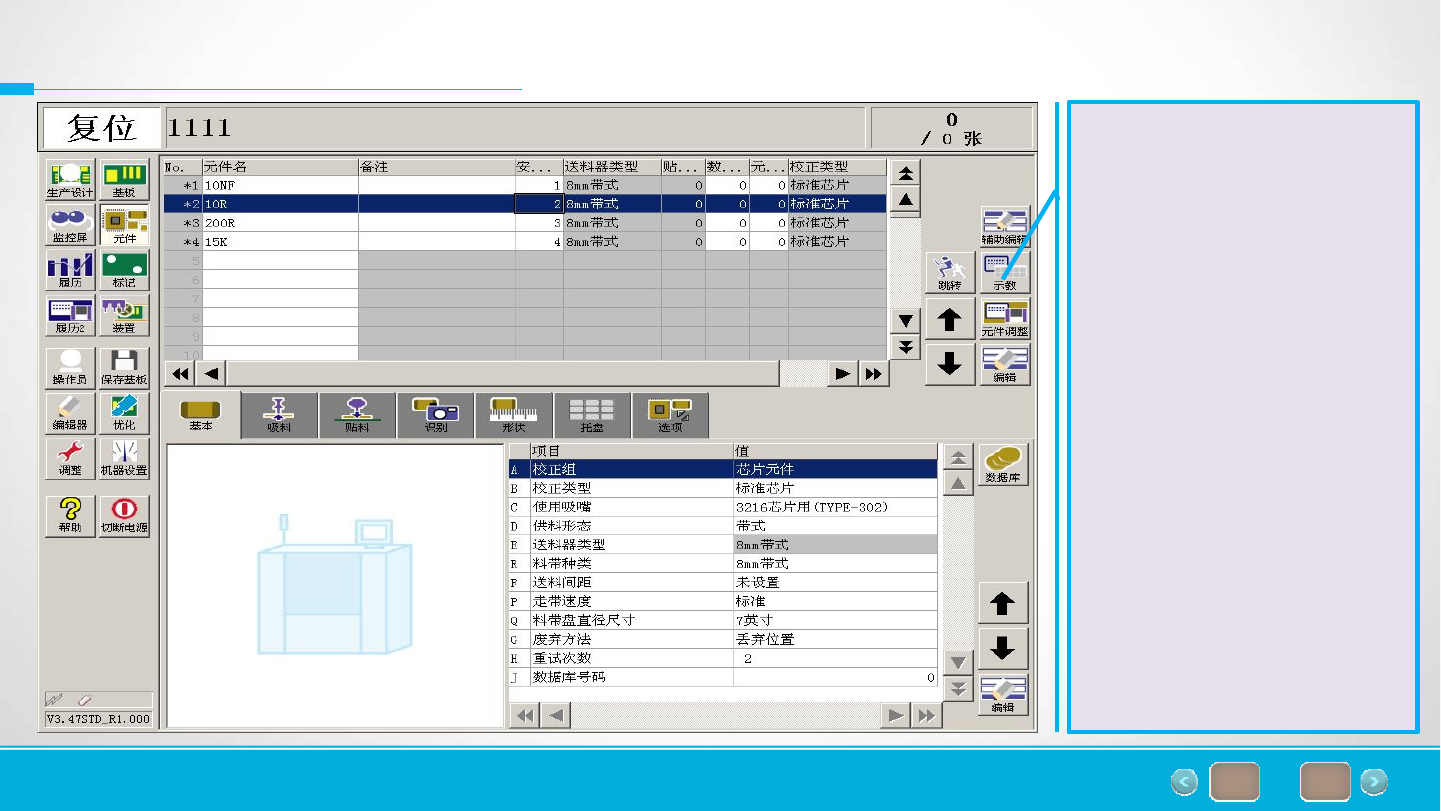The image size is (1441, 811).
Task: Select component row 200R in the list
Action: (x=525, y=223)
